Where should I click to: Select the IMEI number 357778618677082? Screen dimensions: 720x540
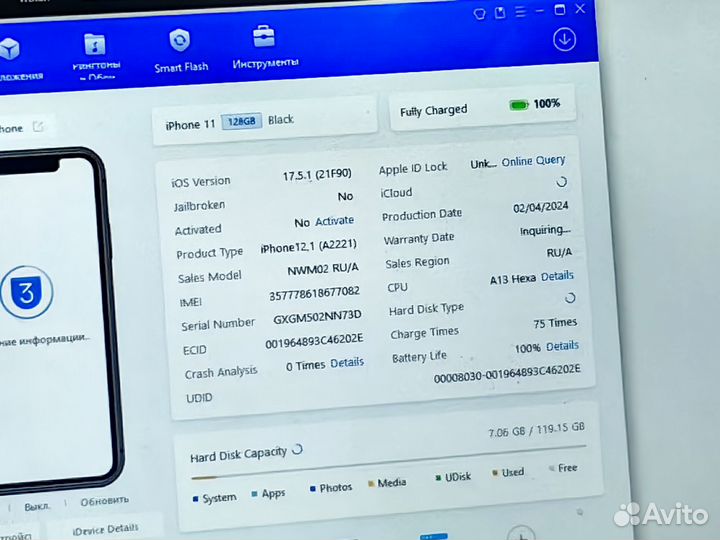coord(314,293)
